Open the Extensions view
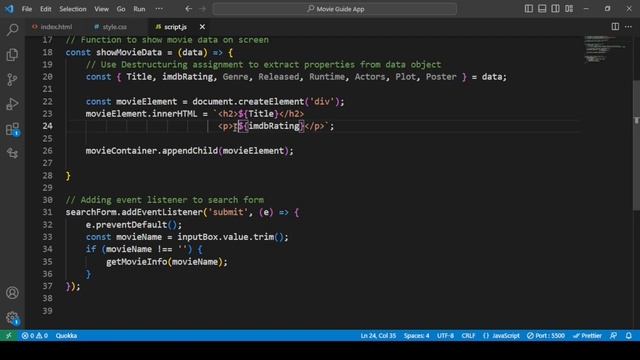 [x=12, y=129]
